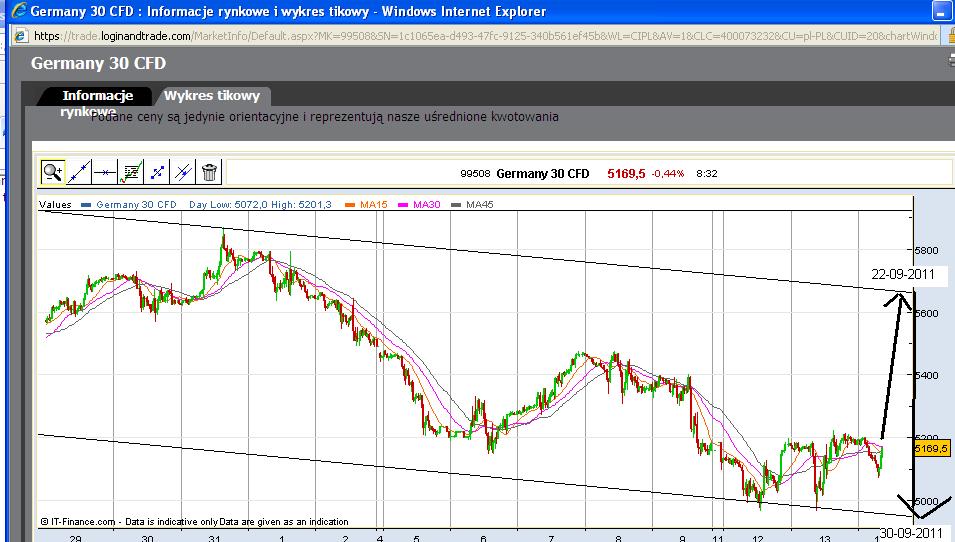
Task: Switch to the Wykres tikowy tab
Action: 212,96
